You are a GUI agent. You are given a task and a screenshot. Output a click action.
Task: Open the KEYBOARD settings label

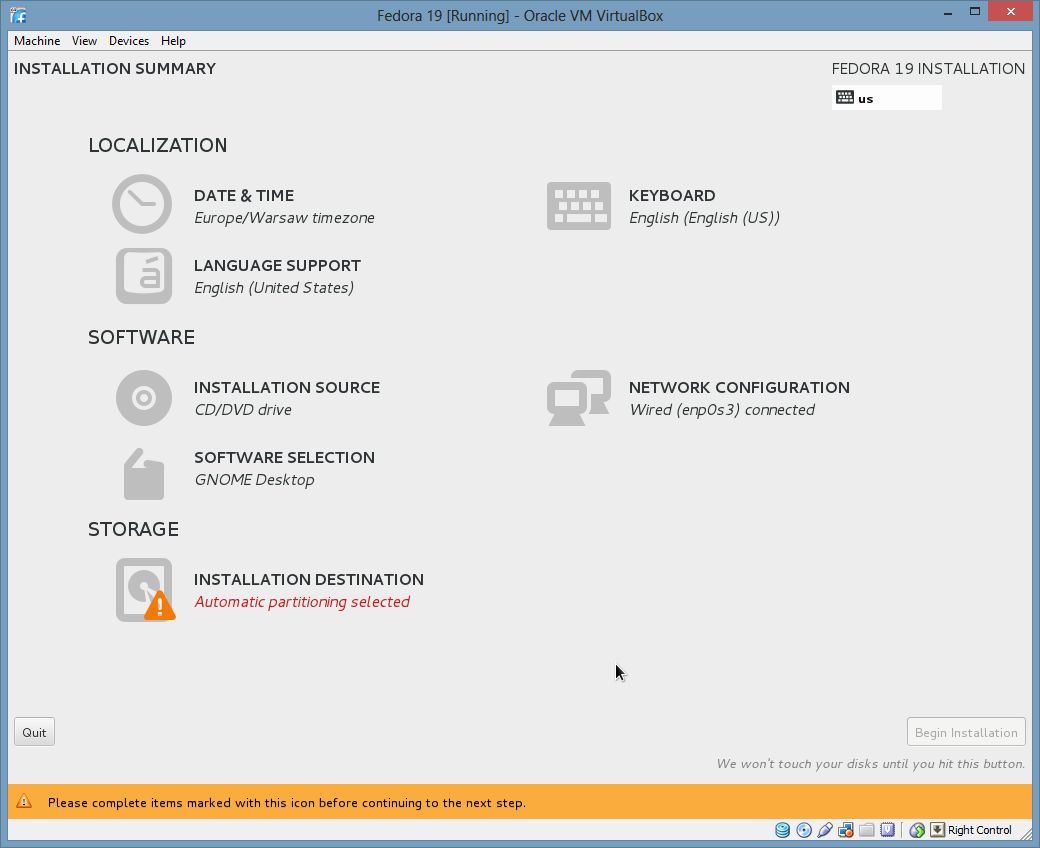pyautogui.click(x=672, y=196)
